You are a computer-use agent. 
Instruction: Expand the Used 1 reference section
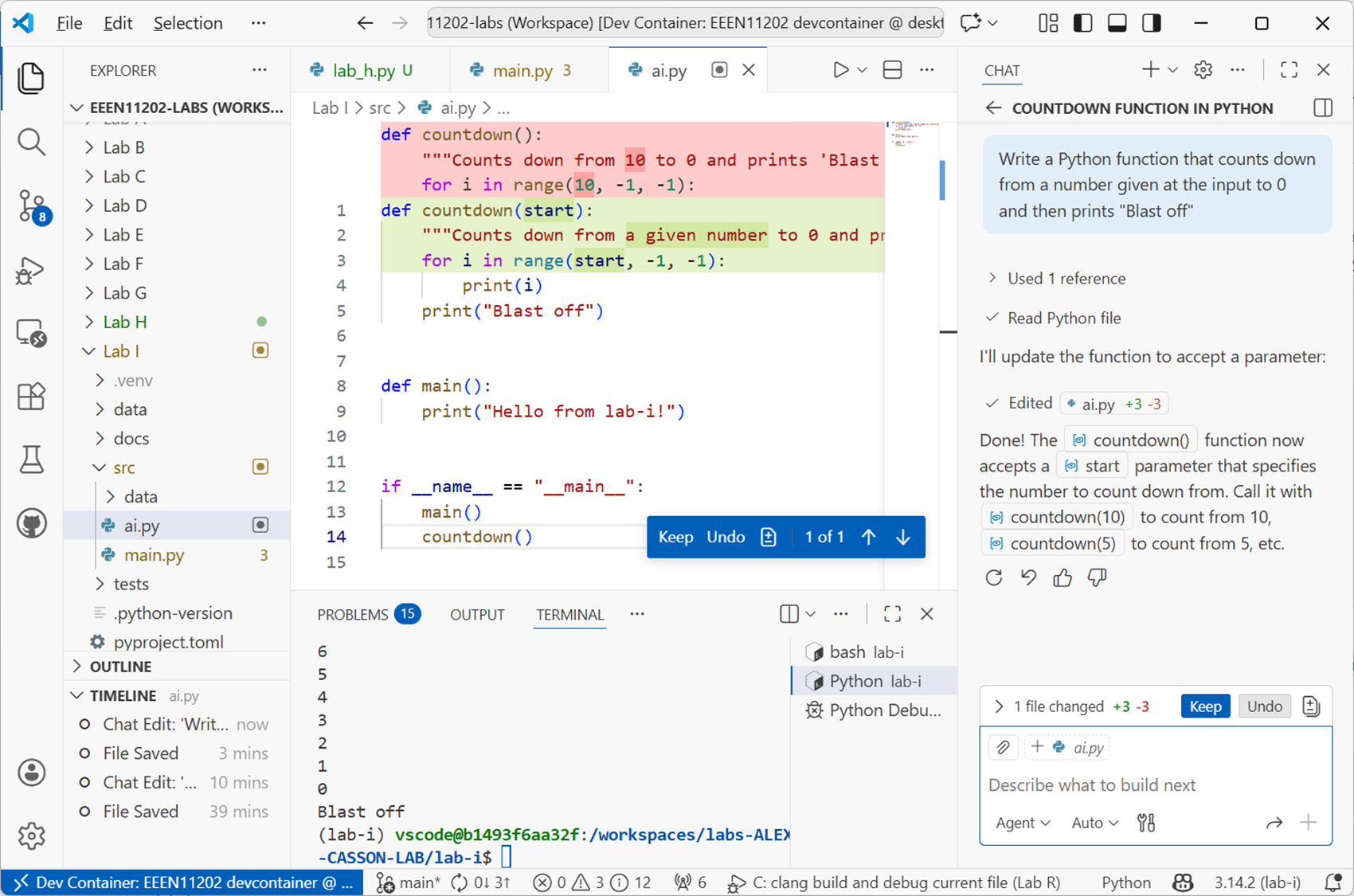pyautogui.click(x=1066, y=278)
